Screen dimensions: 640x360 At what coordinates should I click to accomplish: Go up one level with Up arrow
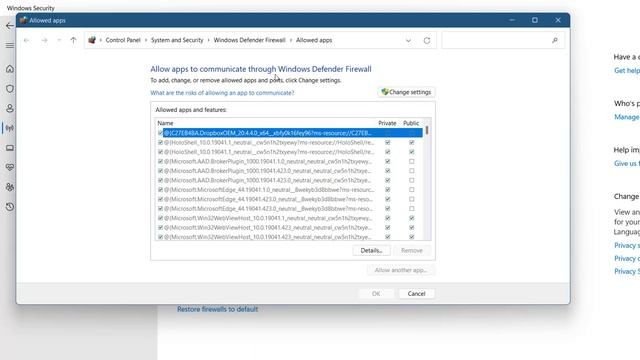pyautogui.click(x=73, y=40)
